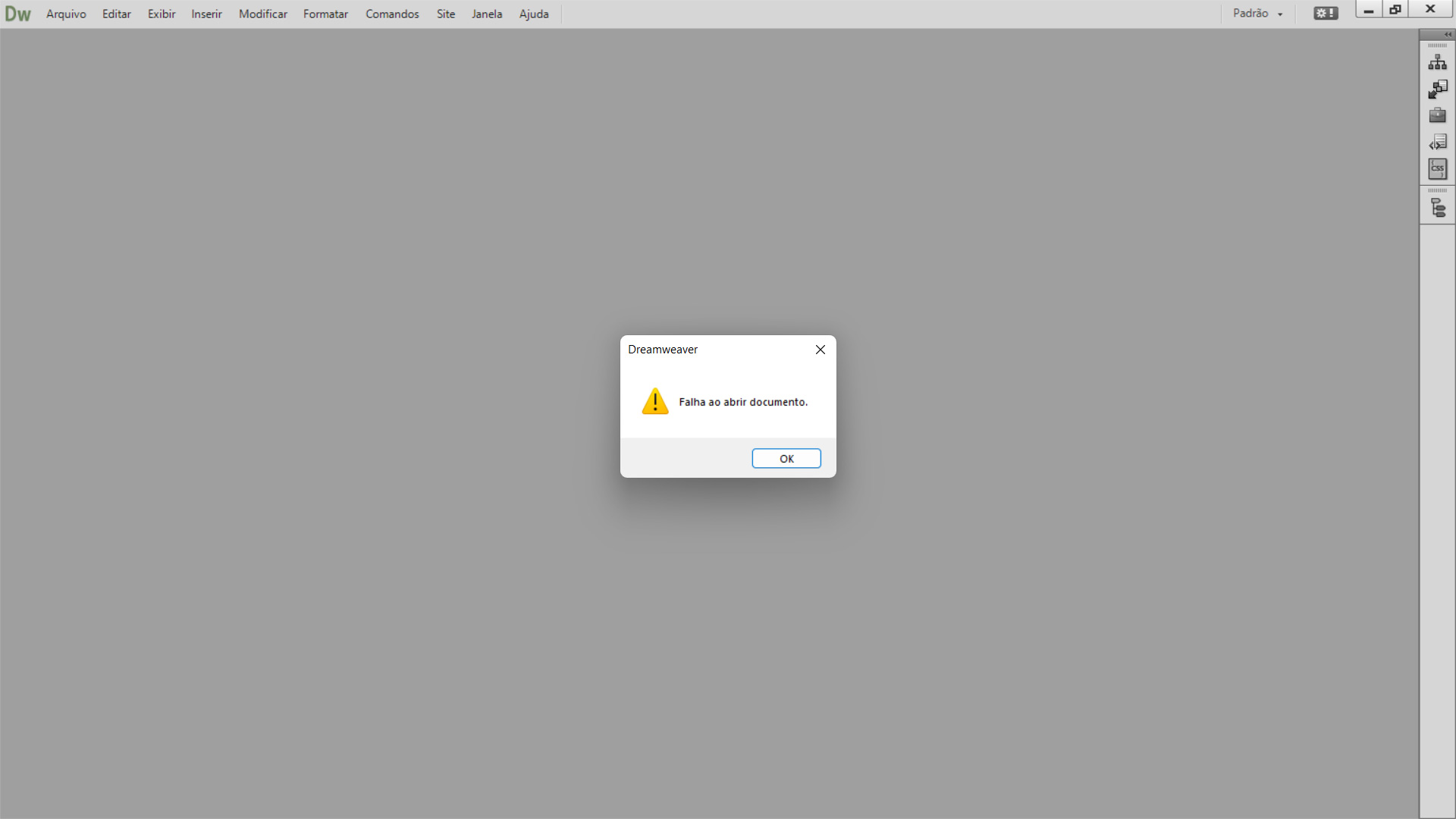Restore down the Dreamweaver window
Viewport: 1456px width, 819px height.
tap(1395, 9)
